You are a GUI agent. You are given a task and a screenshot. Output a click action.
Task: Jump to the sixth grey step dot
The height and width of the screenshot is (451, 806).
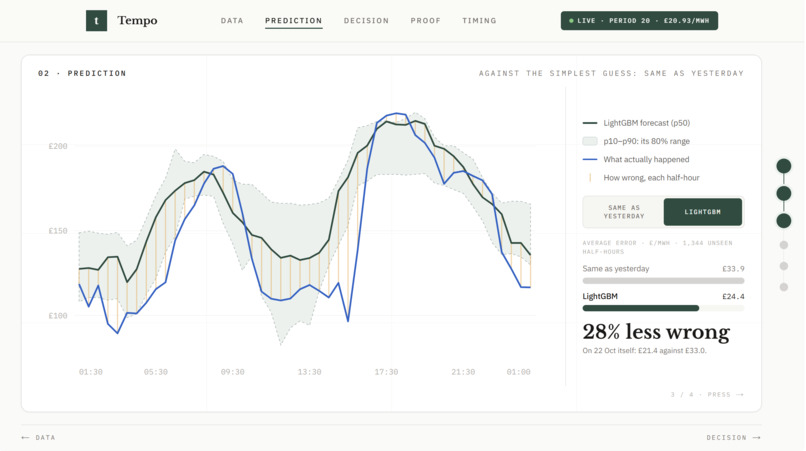783,287
